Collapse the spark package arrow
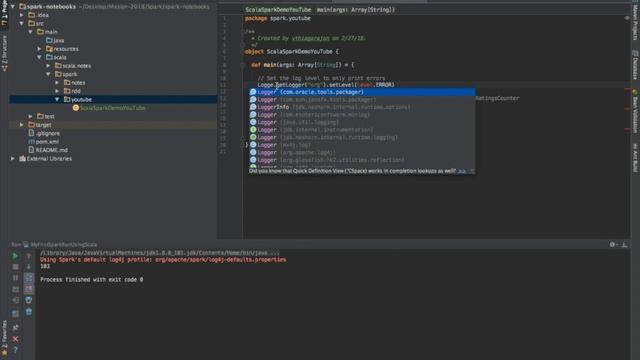Image resolution: width=640 pixels, height=360 pixels. [49, 74]
